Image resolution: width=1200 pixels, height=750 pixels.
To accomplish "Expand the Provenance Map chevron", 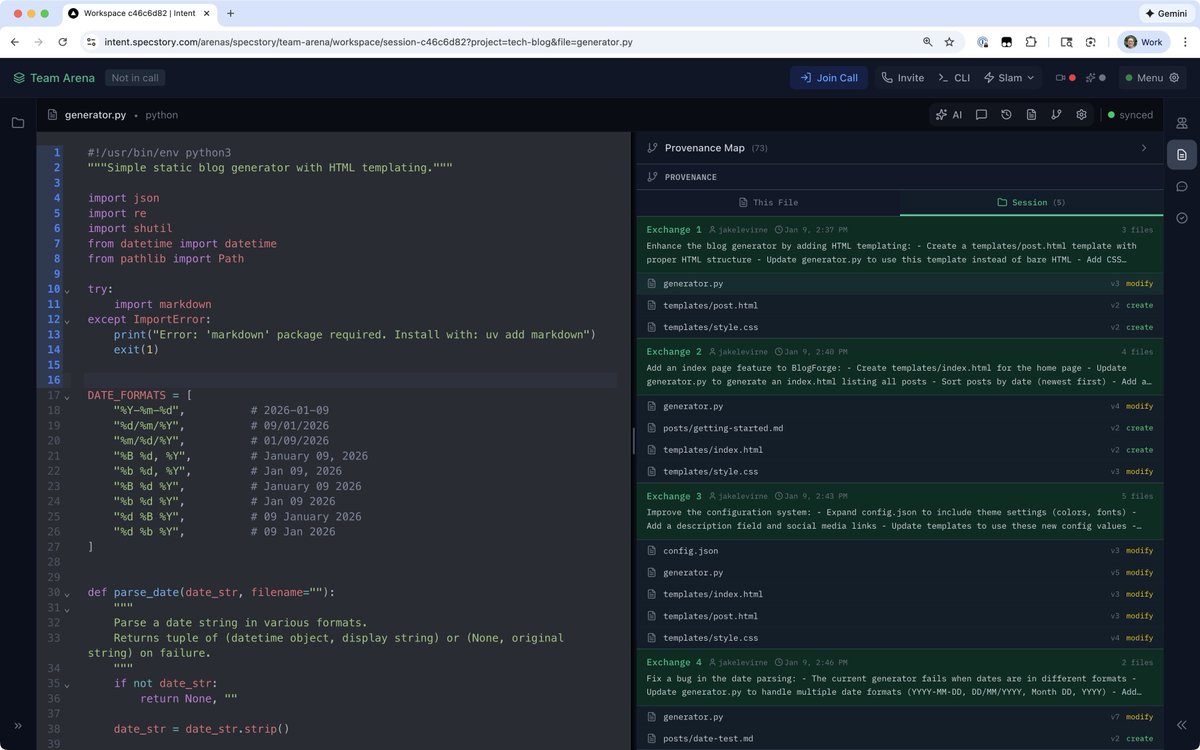I will coord(1144,148).
